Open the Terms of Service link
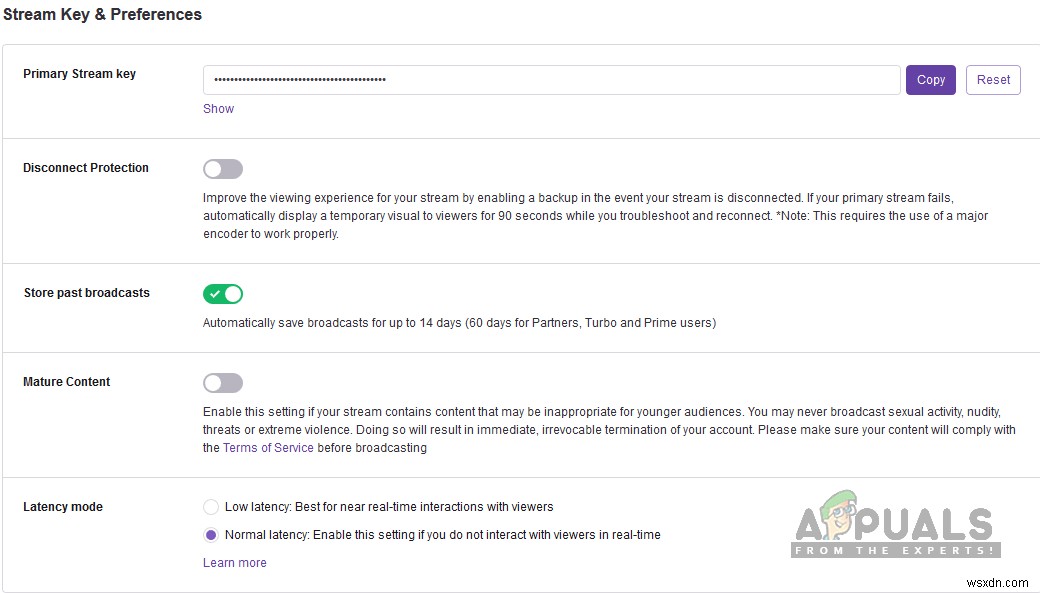 pos(268,448)
